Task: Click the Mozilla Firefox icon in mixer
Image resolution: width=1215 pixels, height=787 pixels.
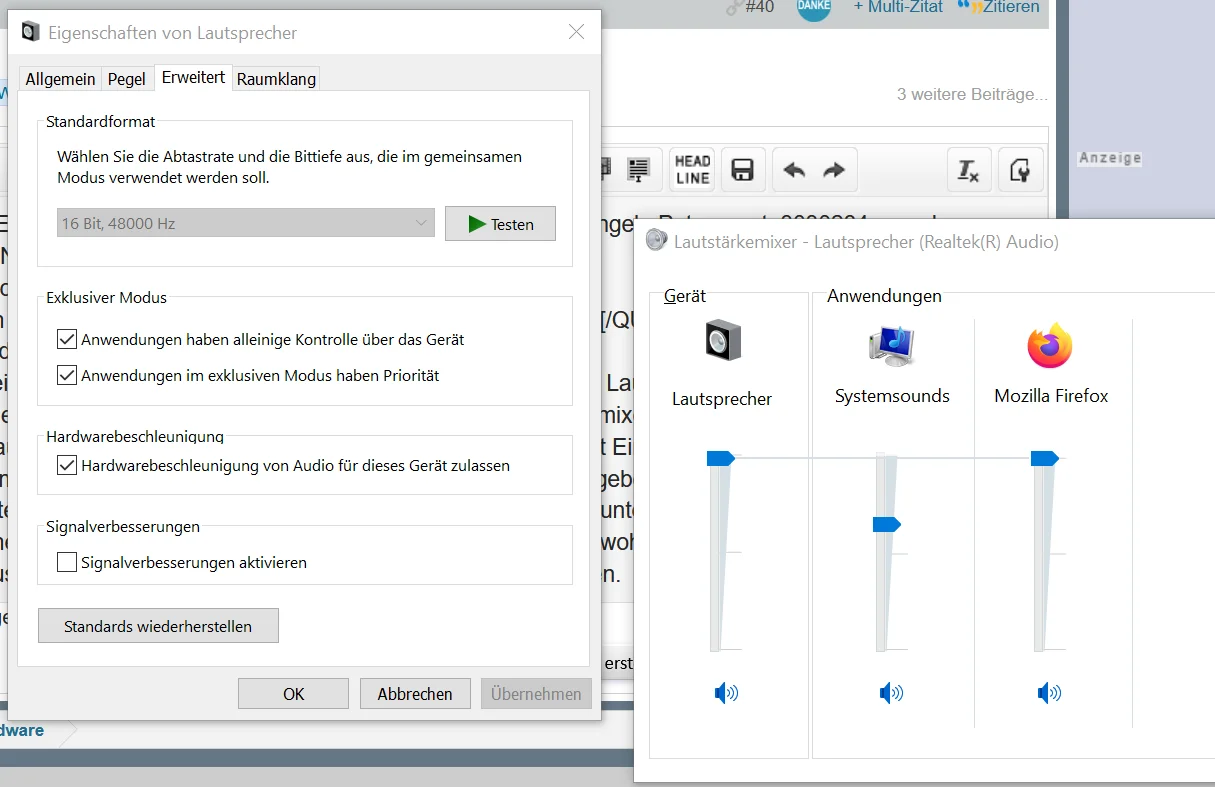Action: pos(1050,345)
